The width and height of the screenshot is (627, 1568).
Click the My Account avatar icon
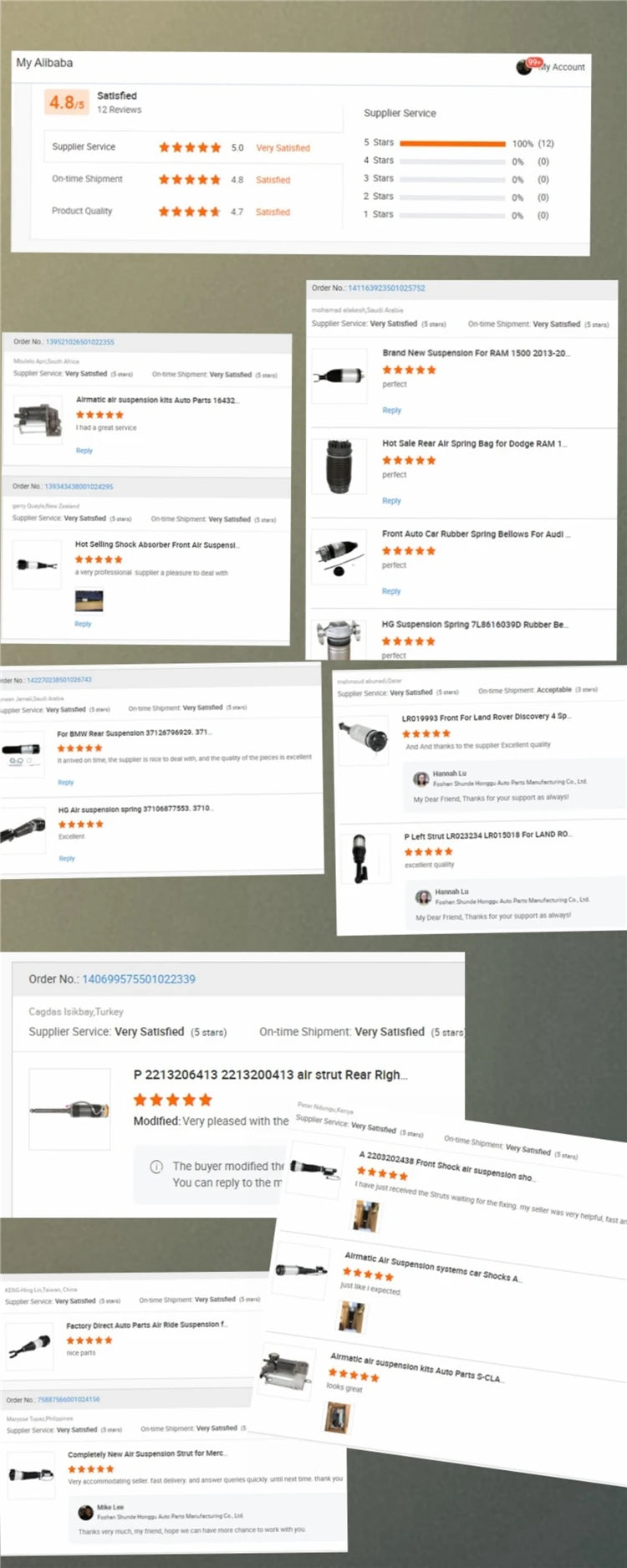[x=523, y=67]
